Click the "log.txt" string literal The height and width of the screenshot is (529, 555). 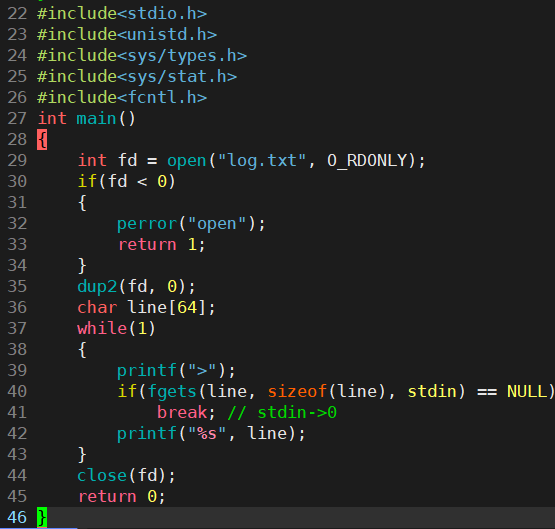coord(262,161)
